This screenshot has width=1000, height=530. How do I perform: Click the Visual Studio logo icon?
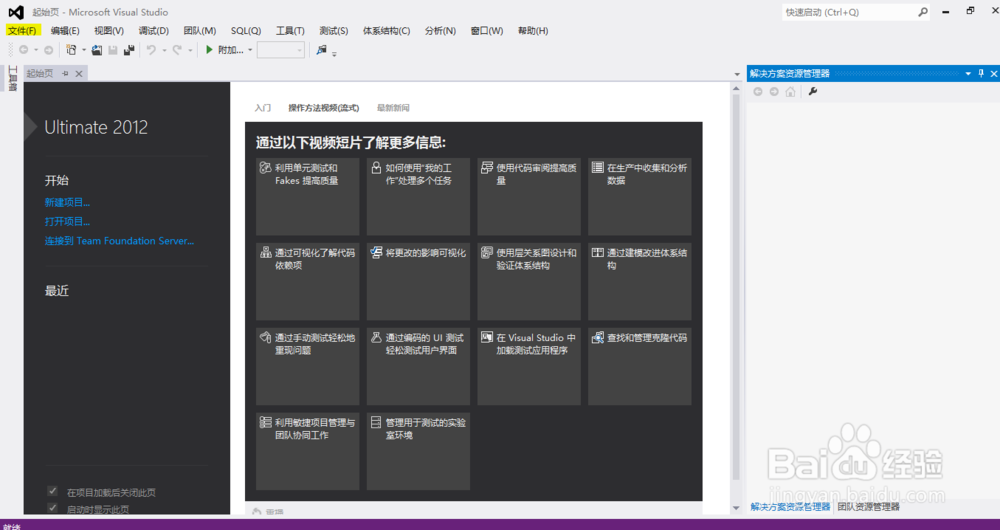(16, 12)
